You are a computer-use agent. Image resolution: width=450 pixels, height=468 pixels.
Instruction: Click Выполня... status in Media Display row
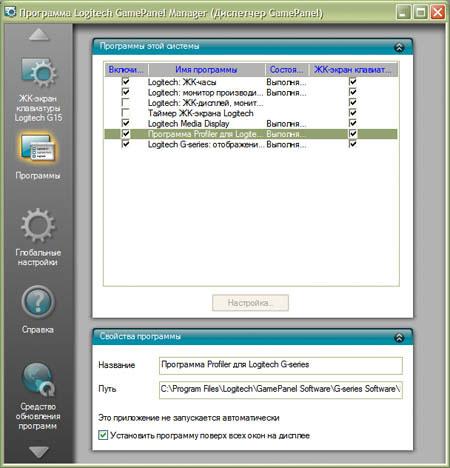pyautogui.click(x=286, y=124)
